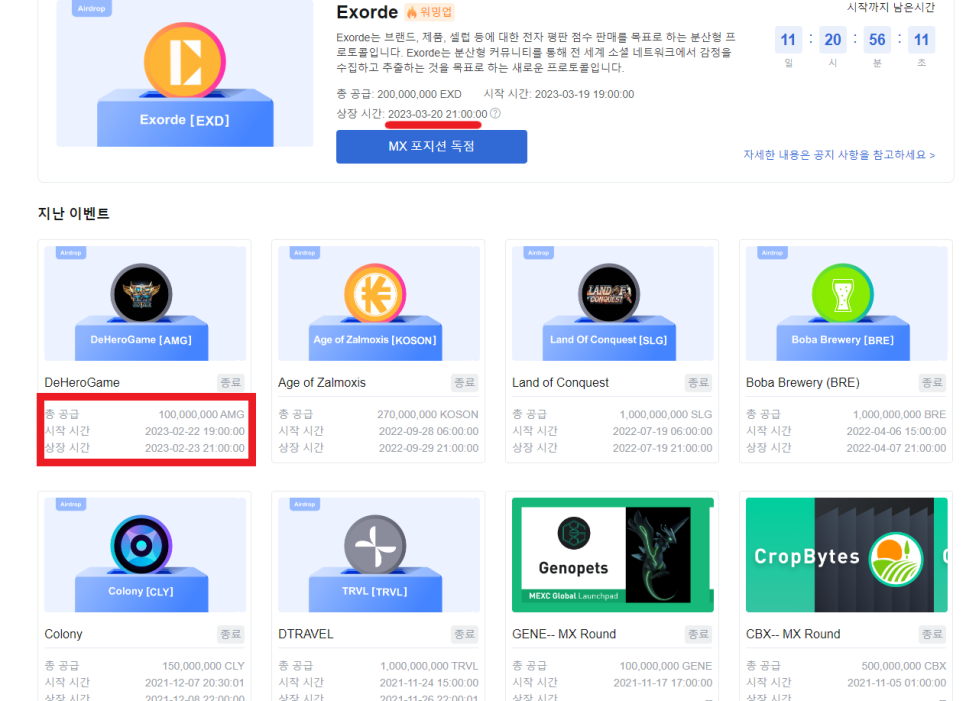
Task: Open the TRVL [TRVL] card label
Action: [x=375, y=591]
